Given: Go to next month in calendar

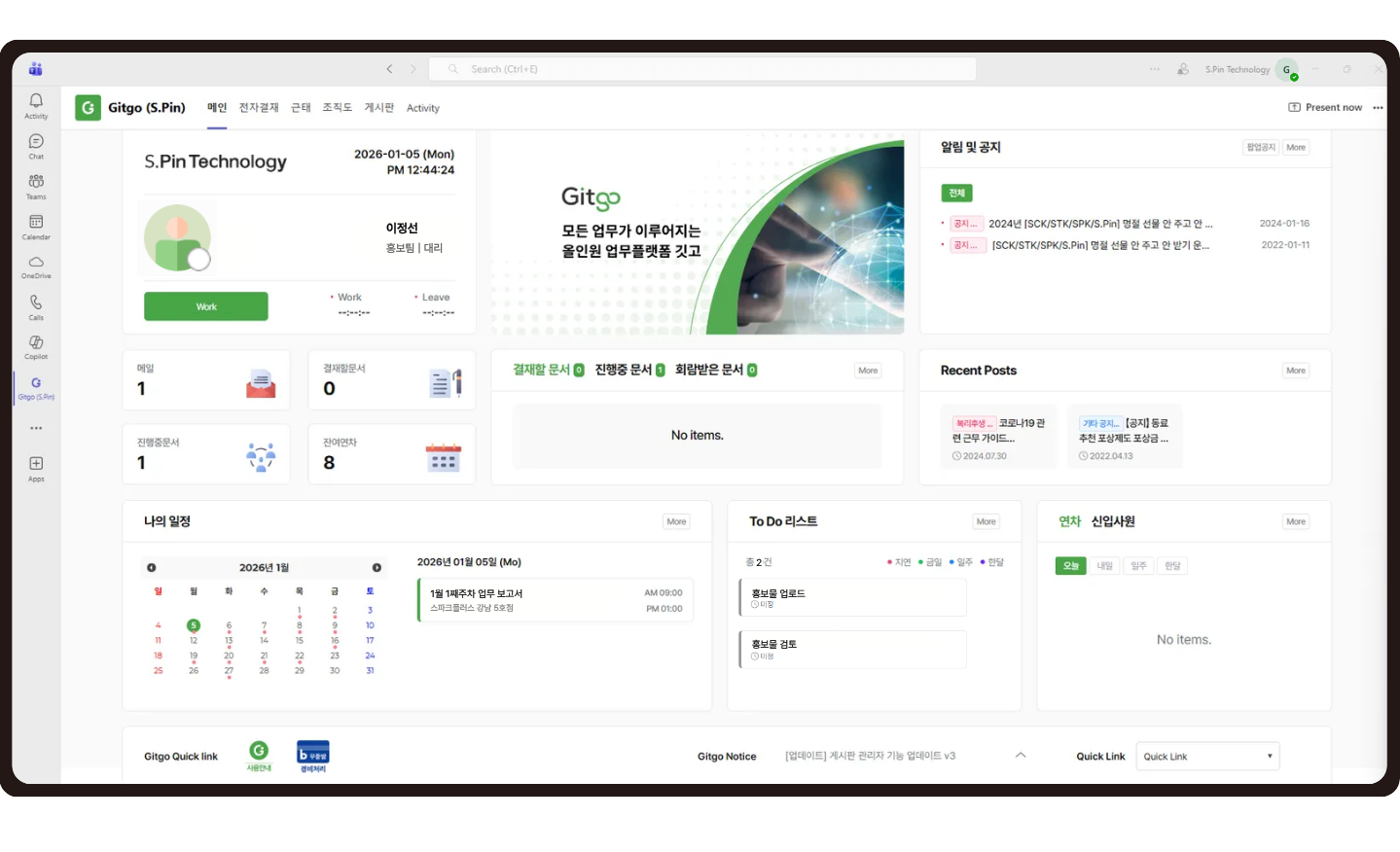Looking at the screenshot, I should tap(377, 568).
